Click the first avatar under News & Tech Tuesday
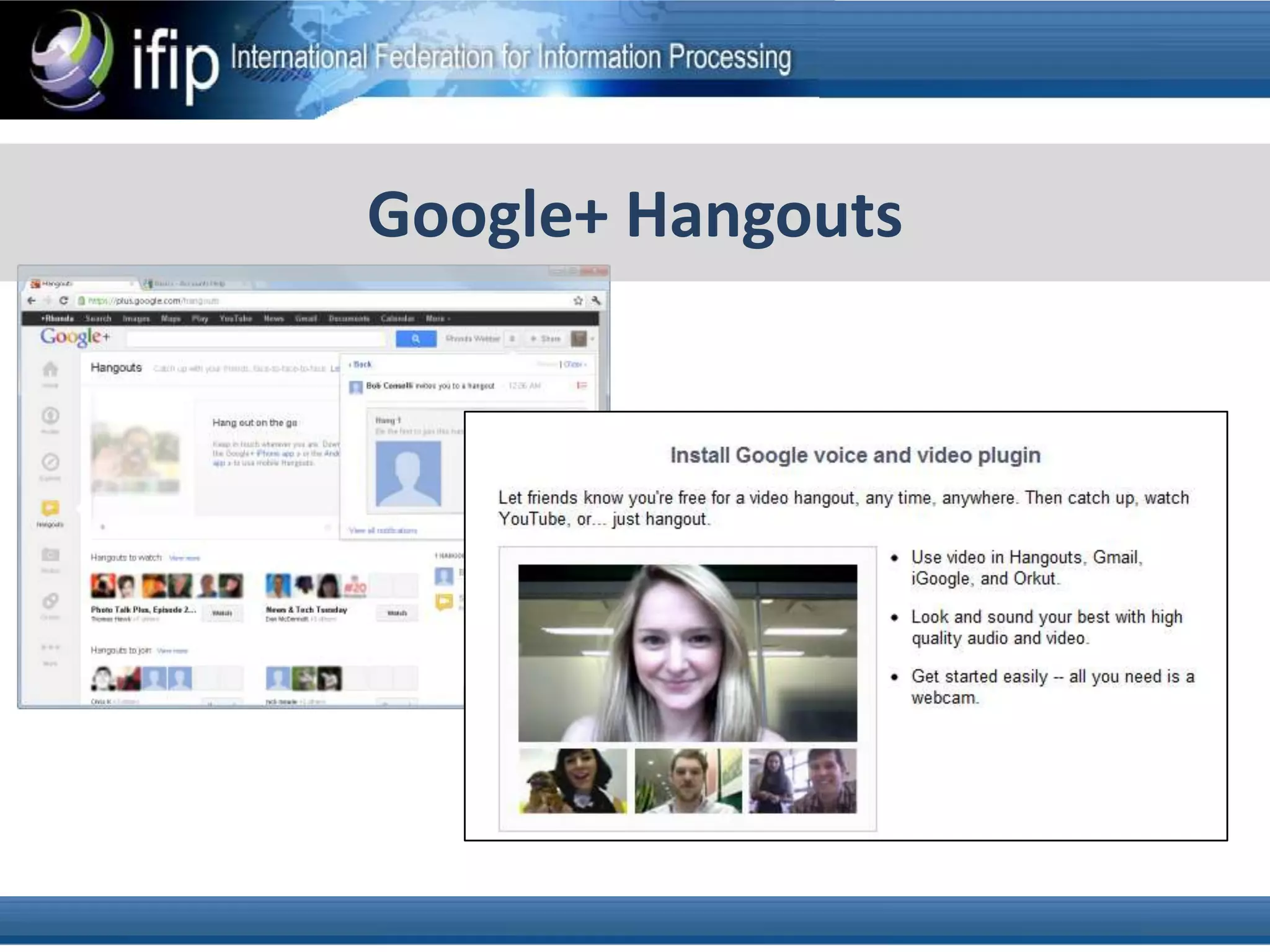This screenshot has width=1270, height=952. pos(278,586)
